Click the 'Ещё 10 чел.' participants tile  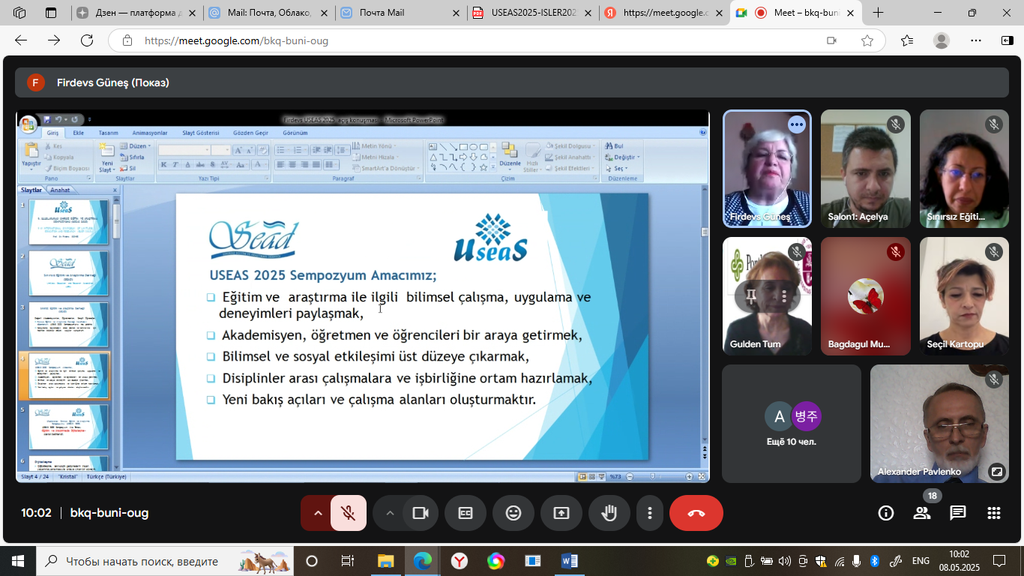pyautogui.click(x=791, y=422)
